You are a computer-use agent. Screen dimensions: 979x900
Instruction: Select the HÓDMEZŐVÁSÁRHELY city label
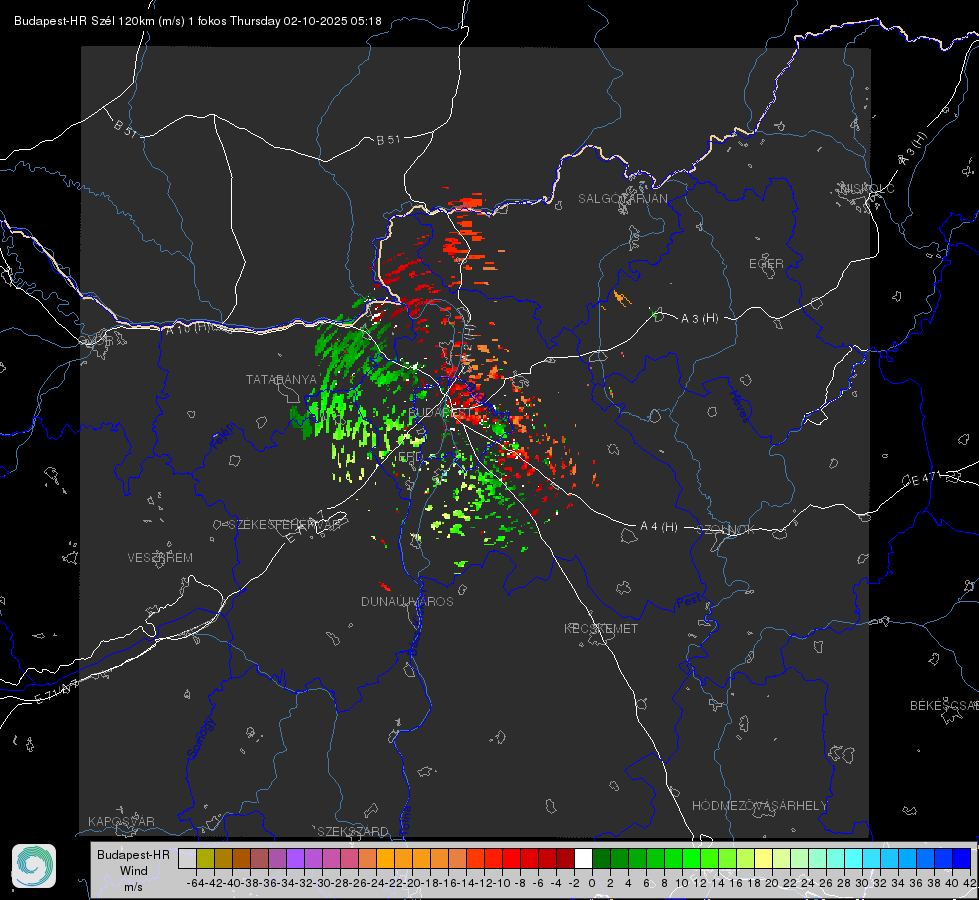coord(759,806)
